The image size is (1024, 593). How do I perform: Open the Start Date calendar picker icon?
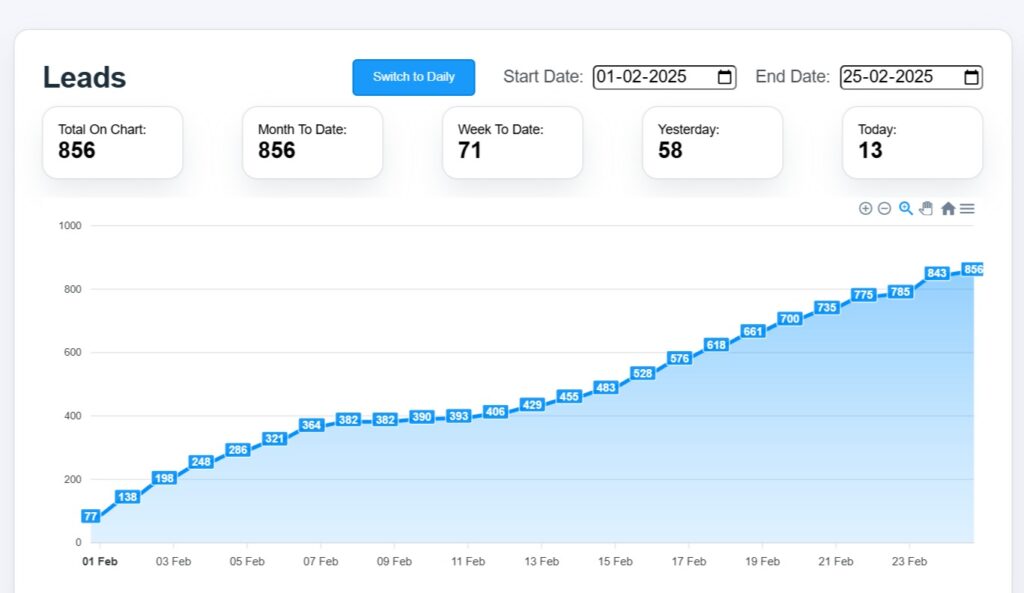pyautogui.click(x=725, y=77)
